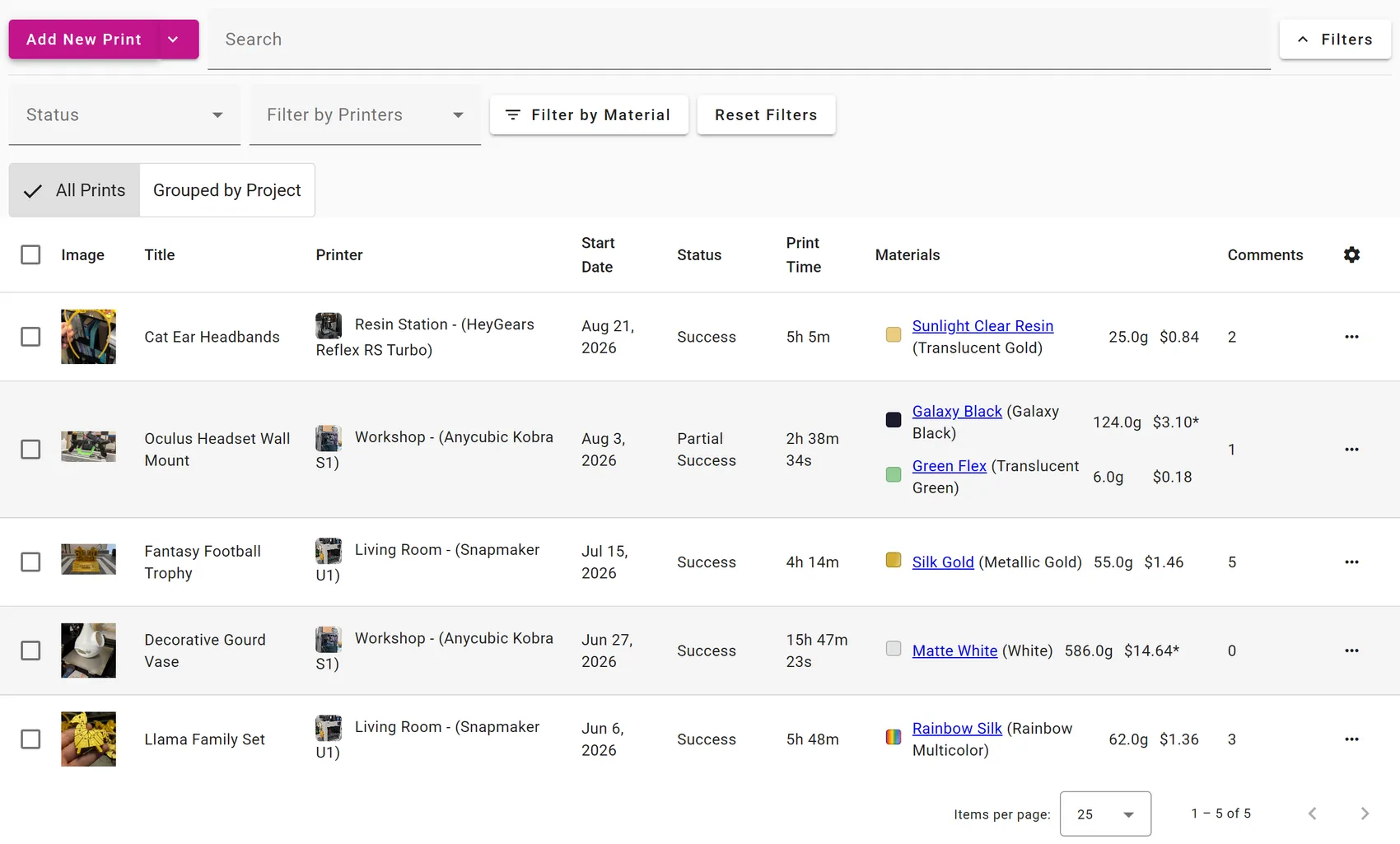Open table column settings gear

click(1351, 254)
